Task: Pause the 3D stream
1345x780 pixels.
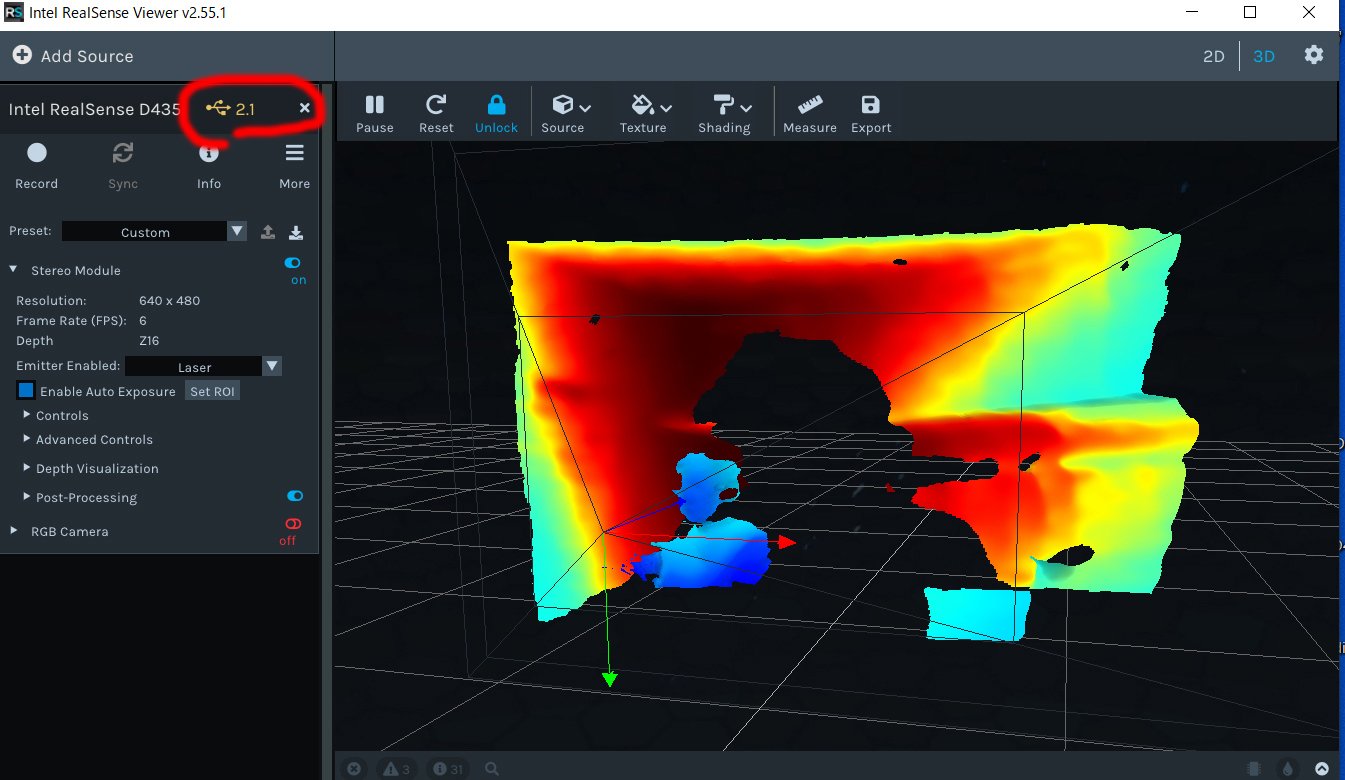Action: coord(375,114)
